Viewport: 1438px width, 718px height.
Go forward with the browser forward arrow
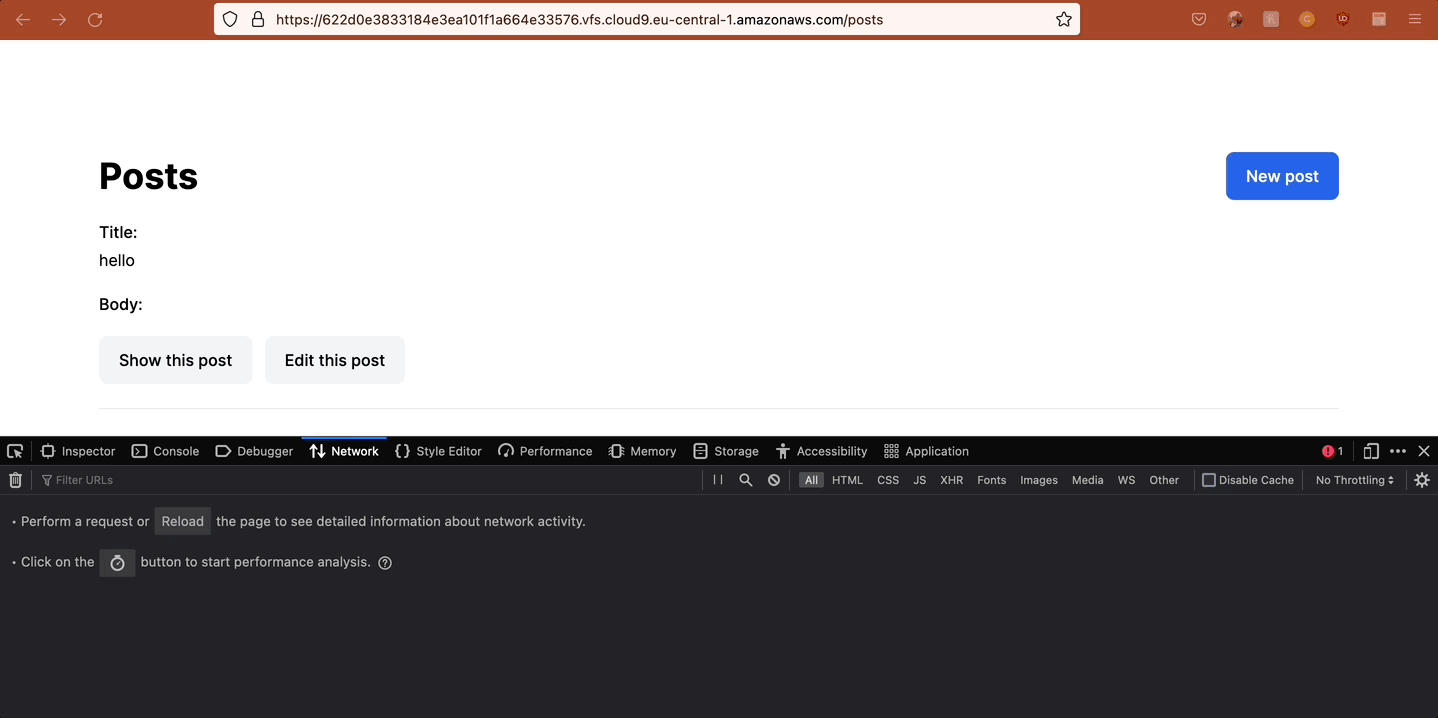pyautogui.click(x=59, y=19)
